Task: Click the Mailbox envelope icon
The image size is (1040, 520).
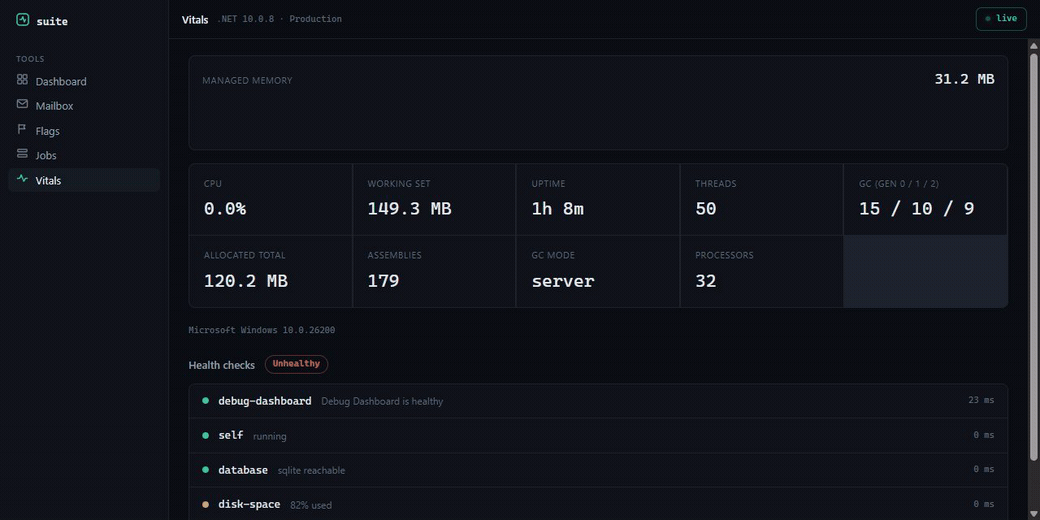Action: [x=23, y=104]
